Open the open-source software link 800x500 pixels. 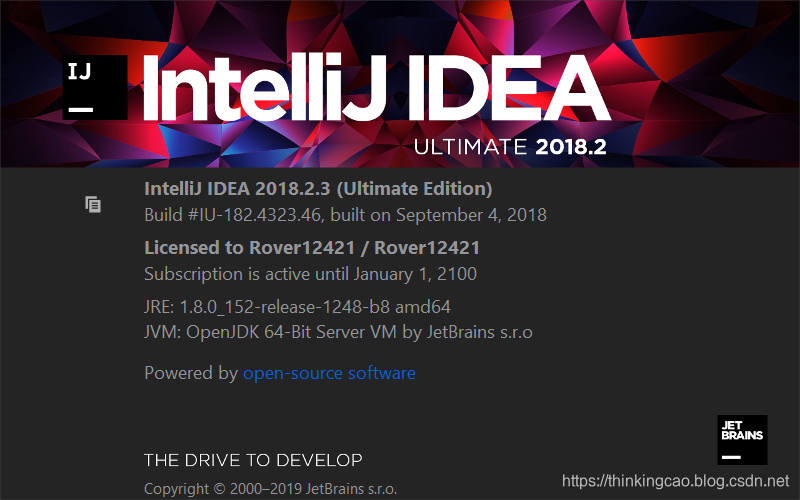(x=329, y=373)
